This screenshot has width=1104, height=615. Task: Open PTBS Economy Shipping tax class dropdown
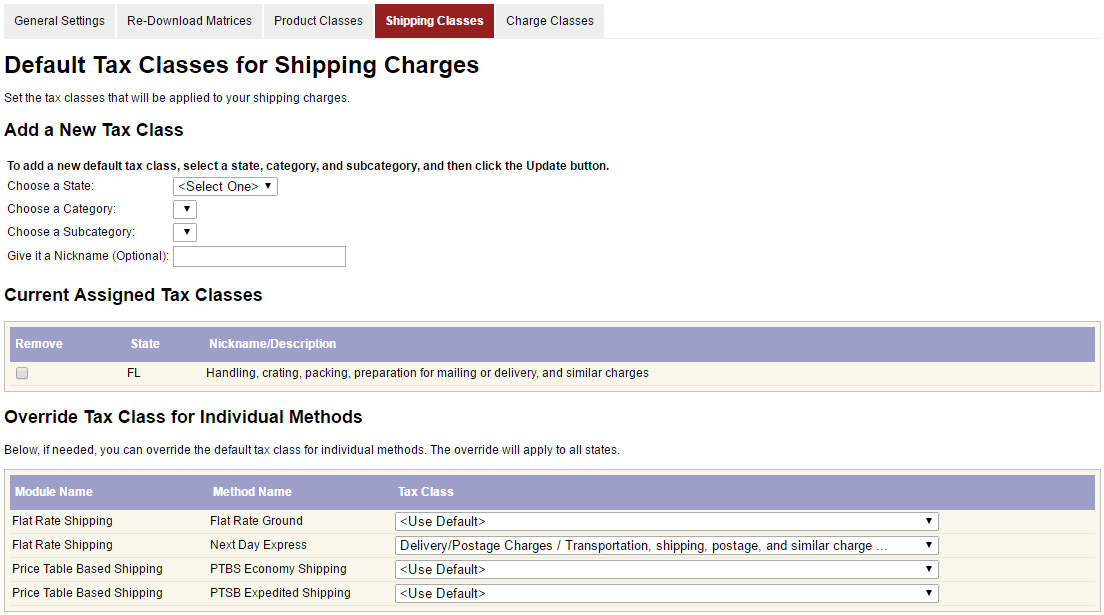click(666, 569)
